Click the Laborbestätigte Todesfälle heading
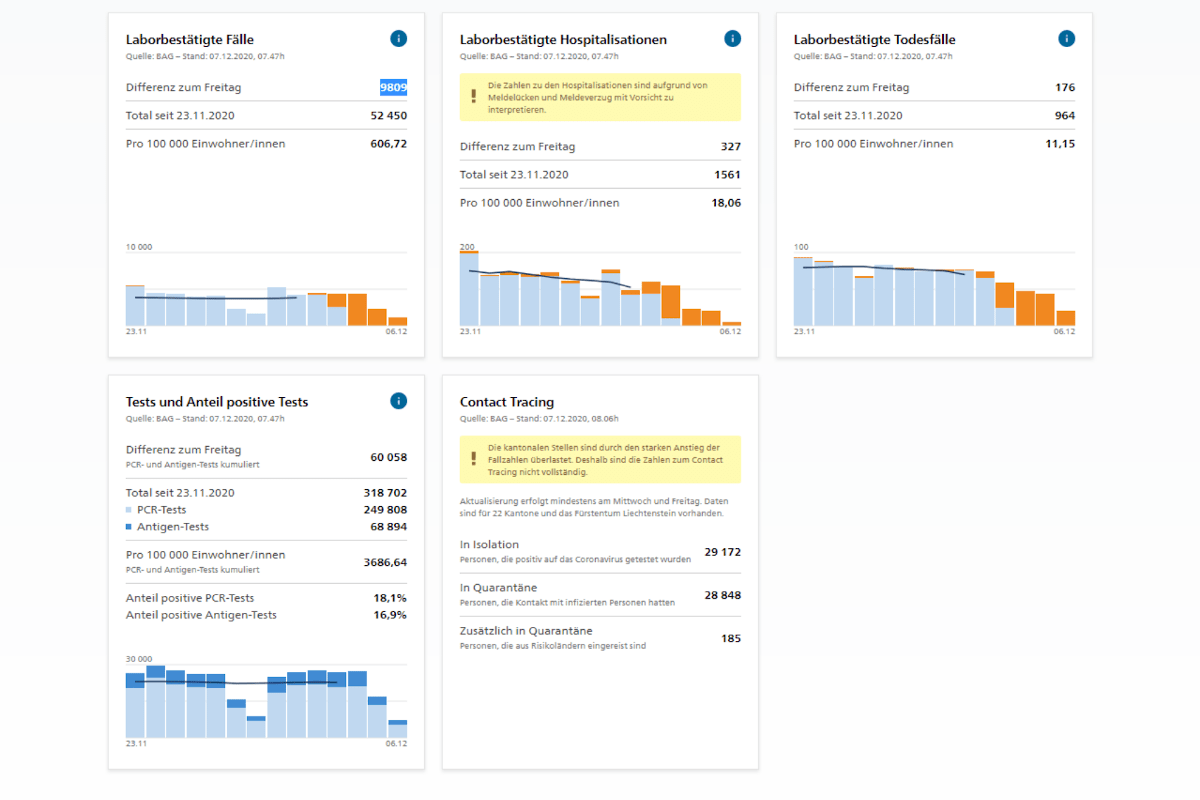Image resolution: width=1200 pixels, height=800 pixels. pos(875,40)
